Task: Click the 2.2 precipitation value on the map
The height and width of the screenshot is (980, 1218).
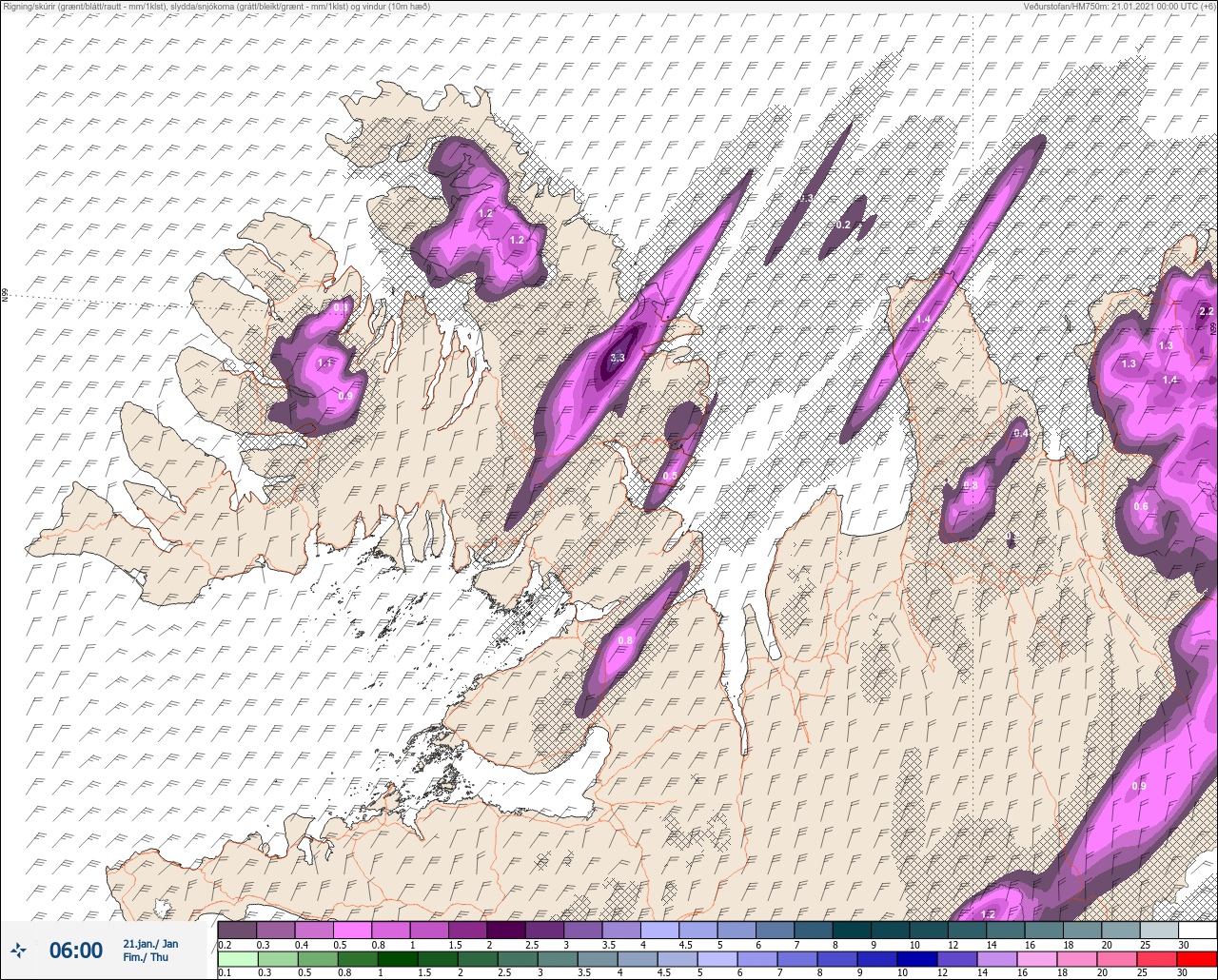Action: pyautogui.click(x=1206, y=311)
